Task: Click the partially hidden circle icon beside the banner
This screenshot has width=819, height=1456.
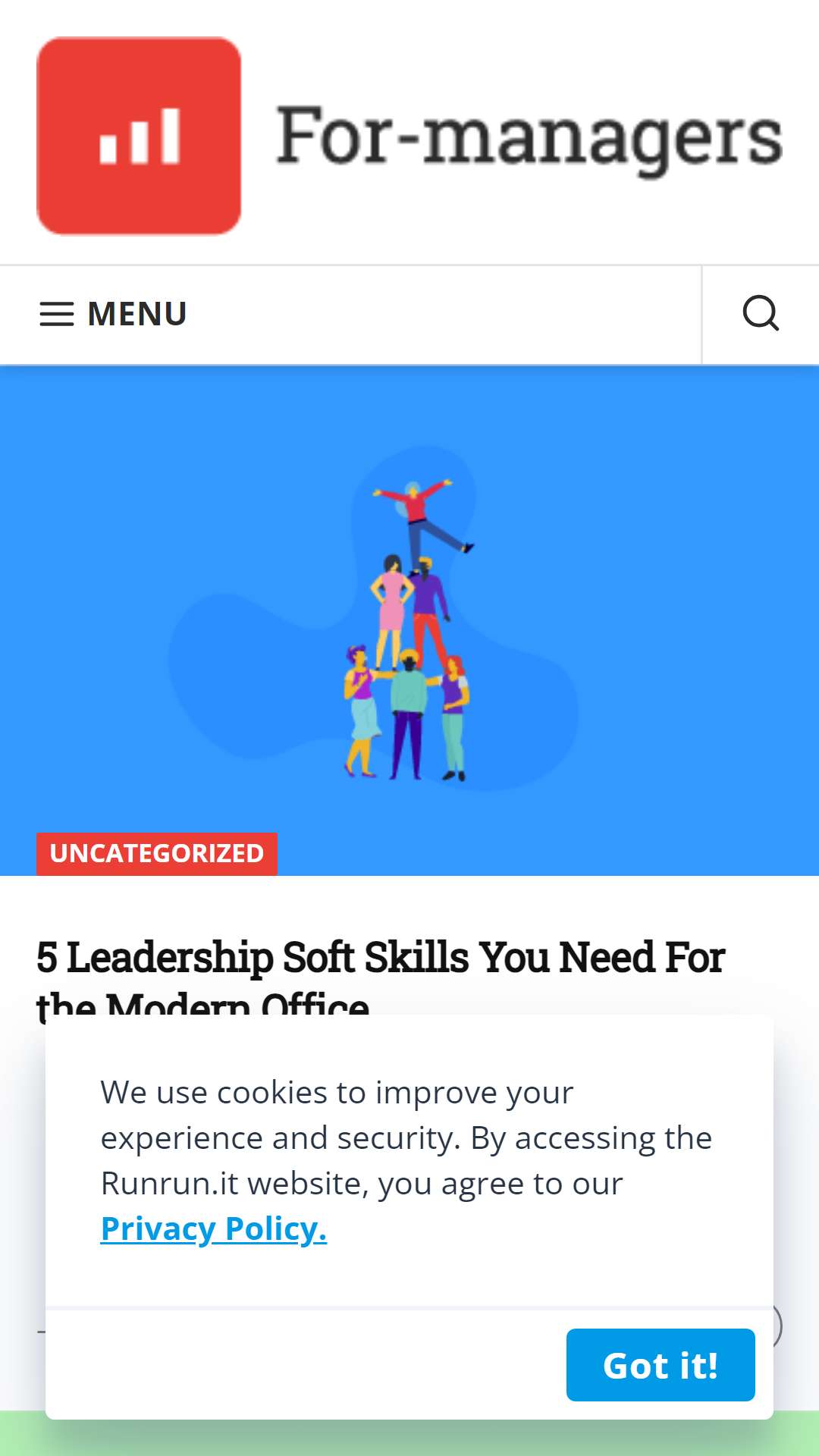Action: coord(777,1326)
